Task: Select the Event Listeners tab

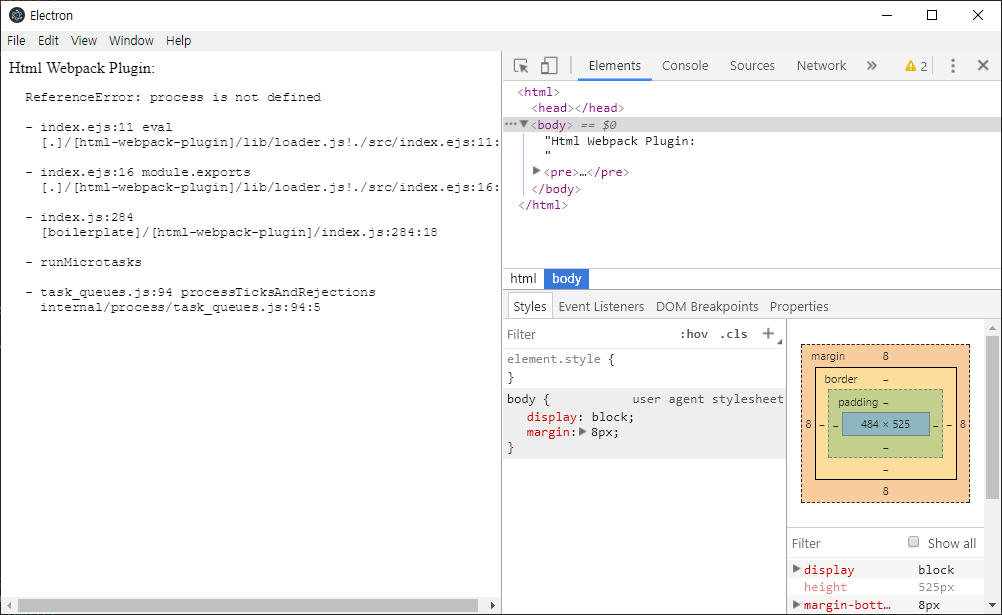Action: pos(601,306)
